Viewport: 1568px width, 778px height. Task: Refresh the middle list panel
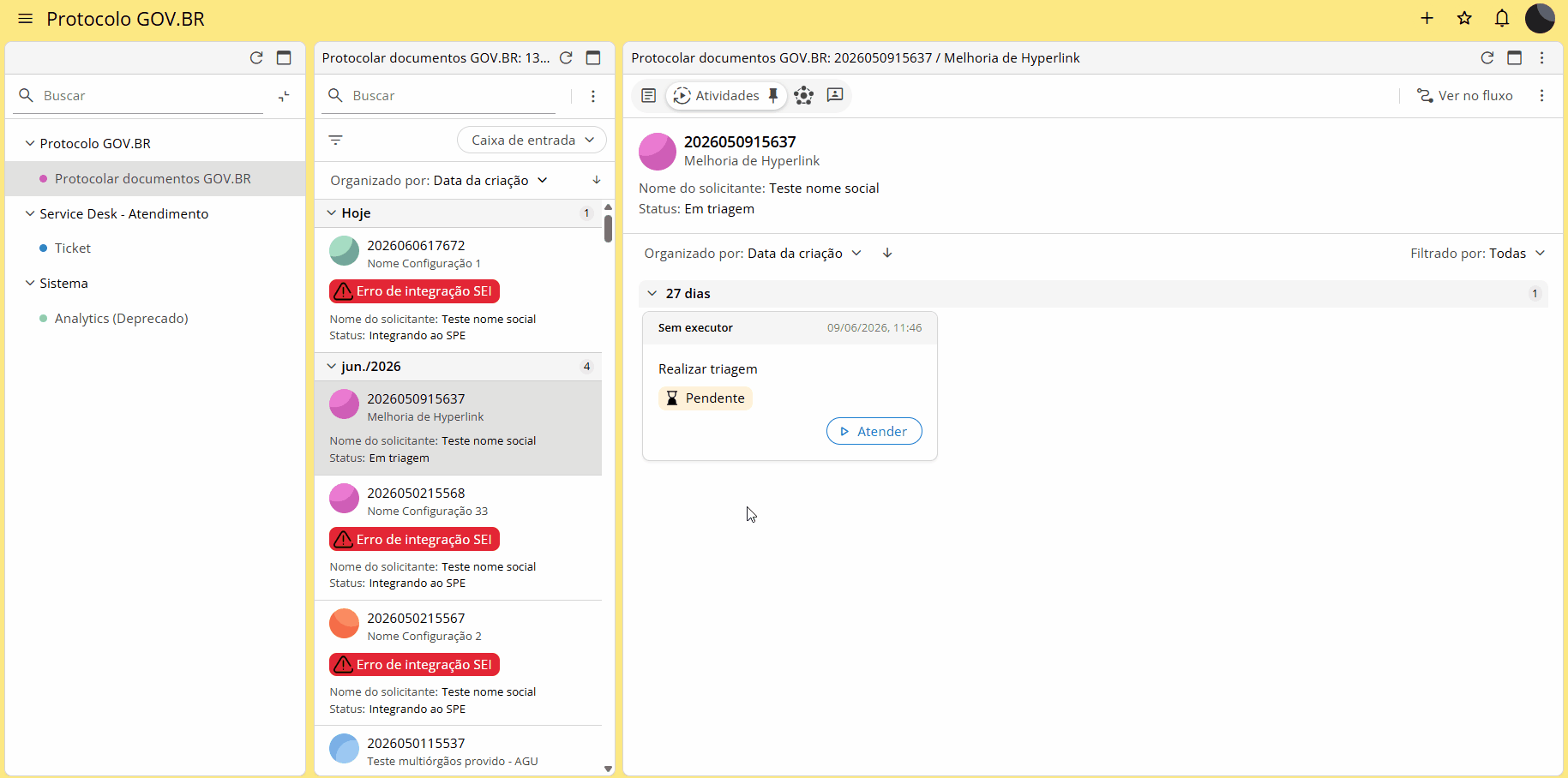pyautogui.click(x=566, y=57)
